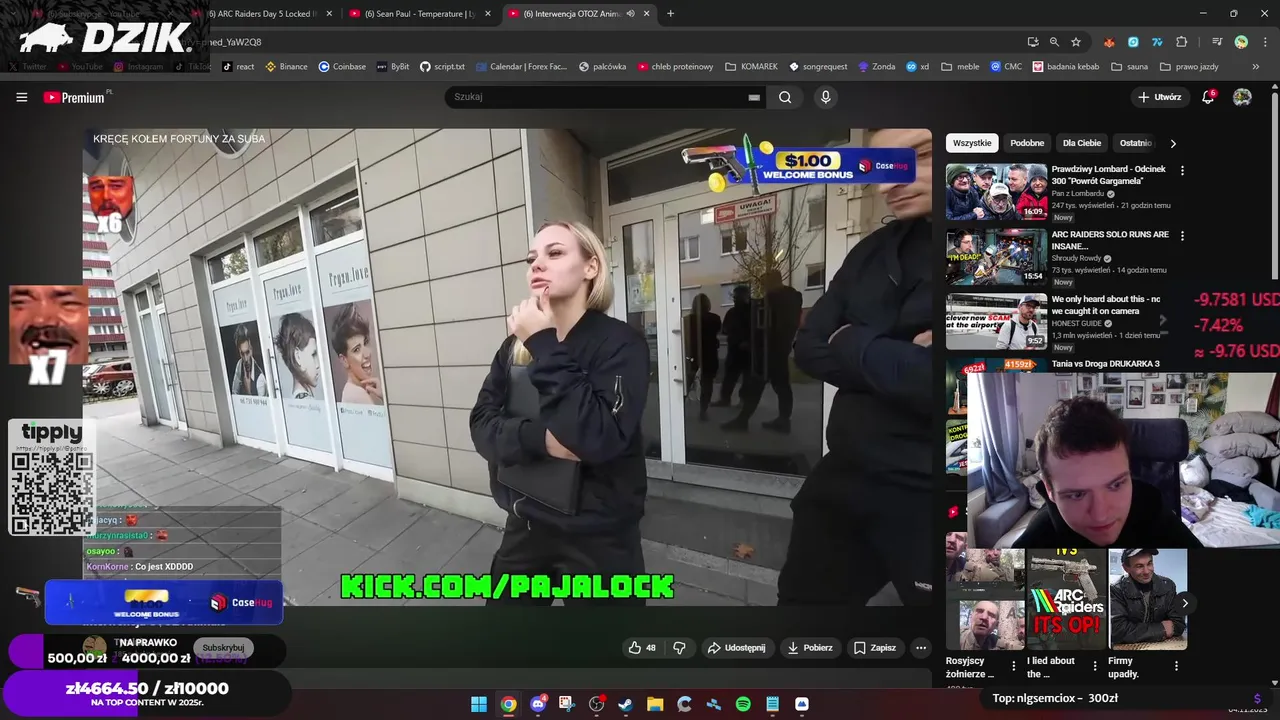Open 'We only heard about this' video title
Screen dimensions: 1280x720
[x=1106, y=305]
